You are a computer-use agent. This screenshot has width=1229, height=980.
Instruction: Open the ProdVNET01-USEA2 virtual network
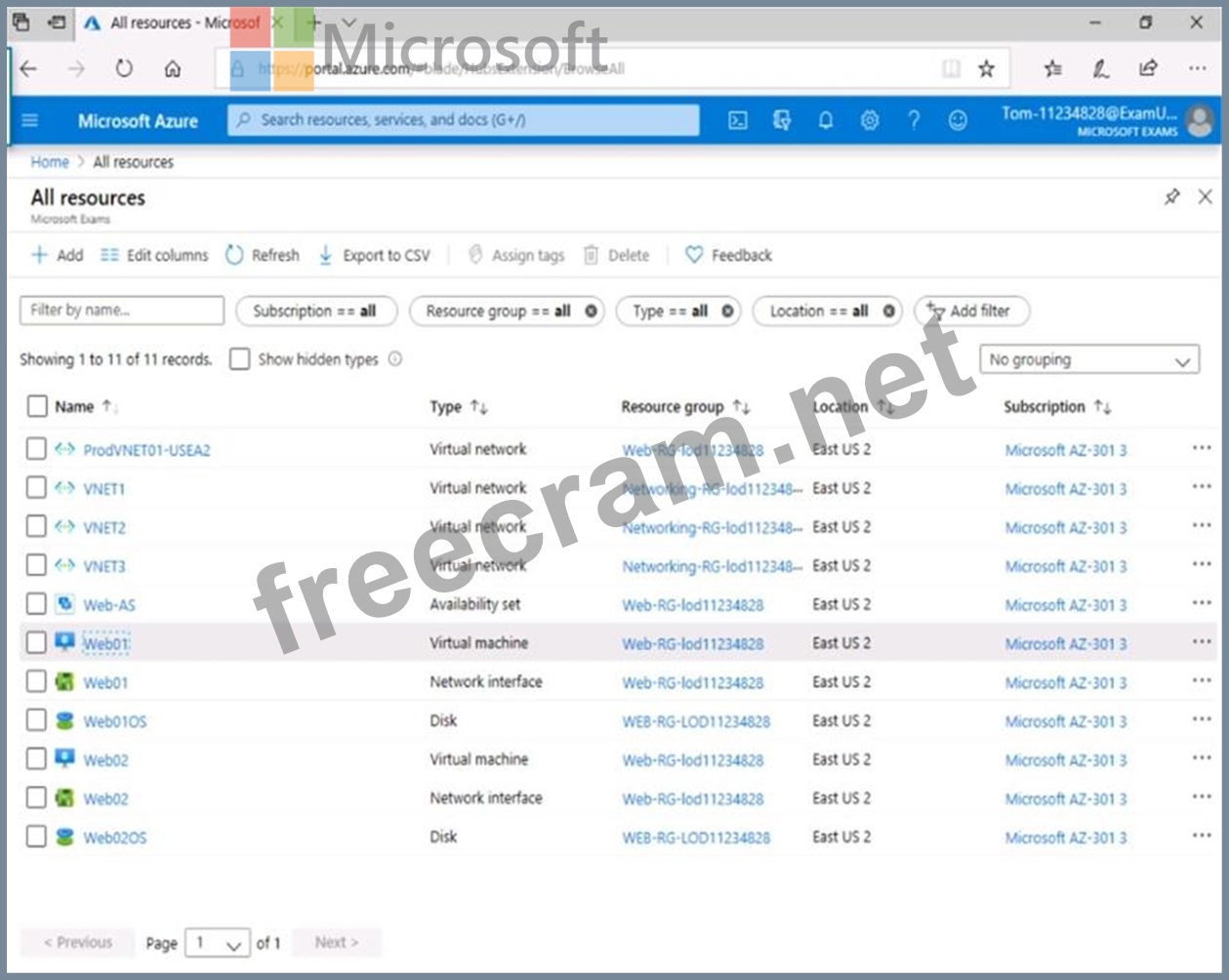click(x=146, y=450)
